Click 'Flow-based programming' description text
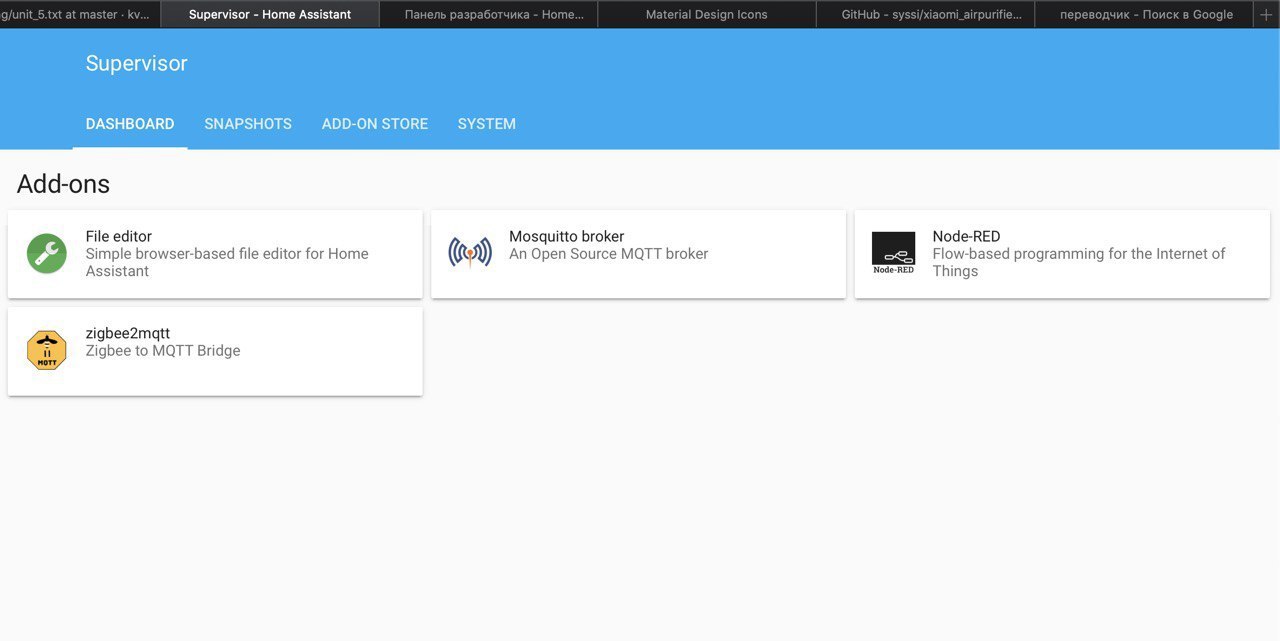 coord(1078,262)
